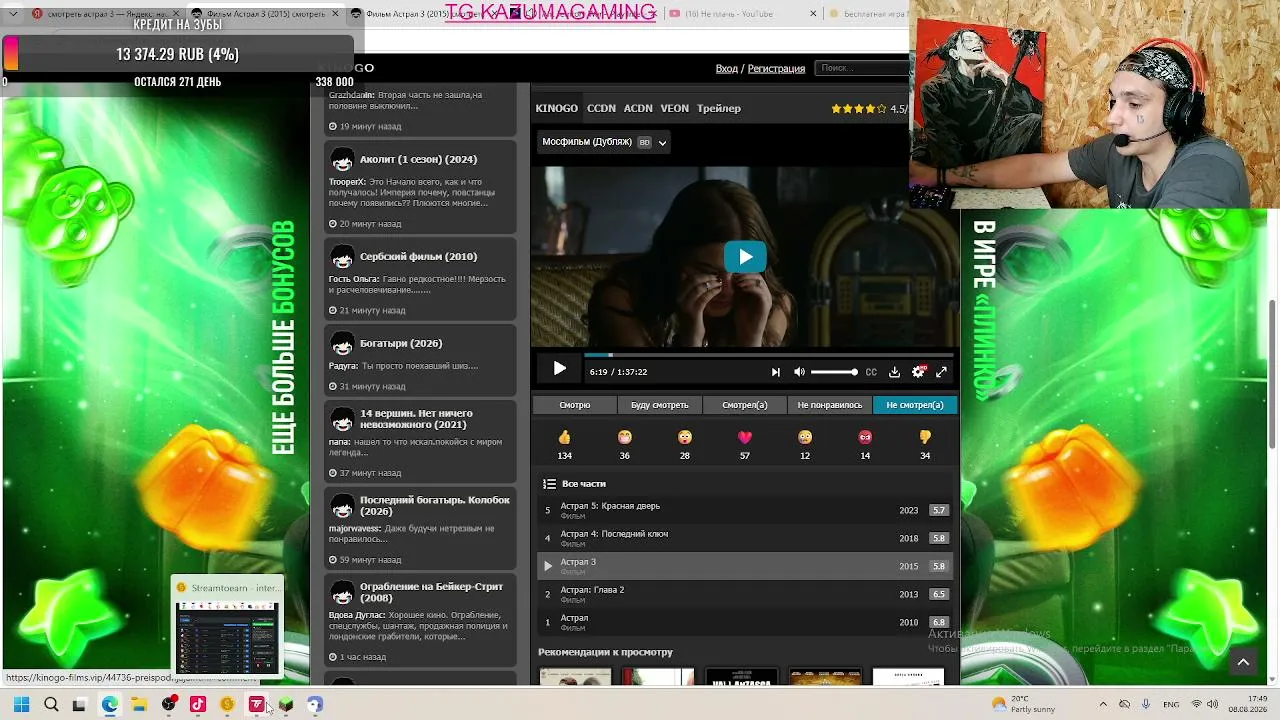Open Microsoft Edge from the taskbar

[x=109, y=705]
